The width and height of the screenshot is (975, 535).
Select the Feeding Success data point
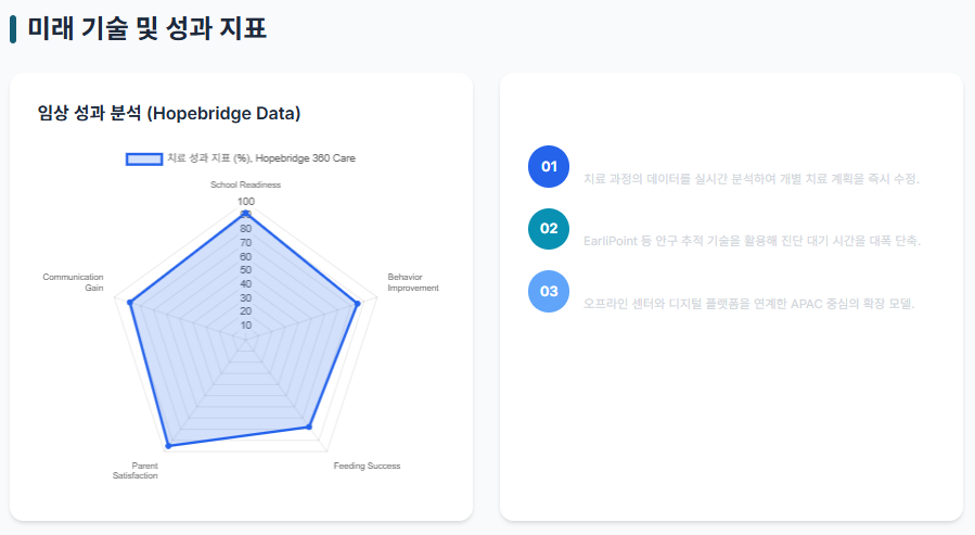pyautogui.click(x=309, y=427)
